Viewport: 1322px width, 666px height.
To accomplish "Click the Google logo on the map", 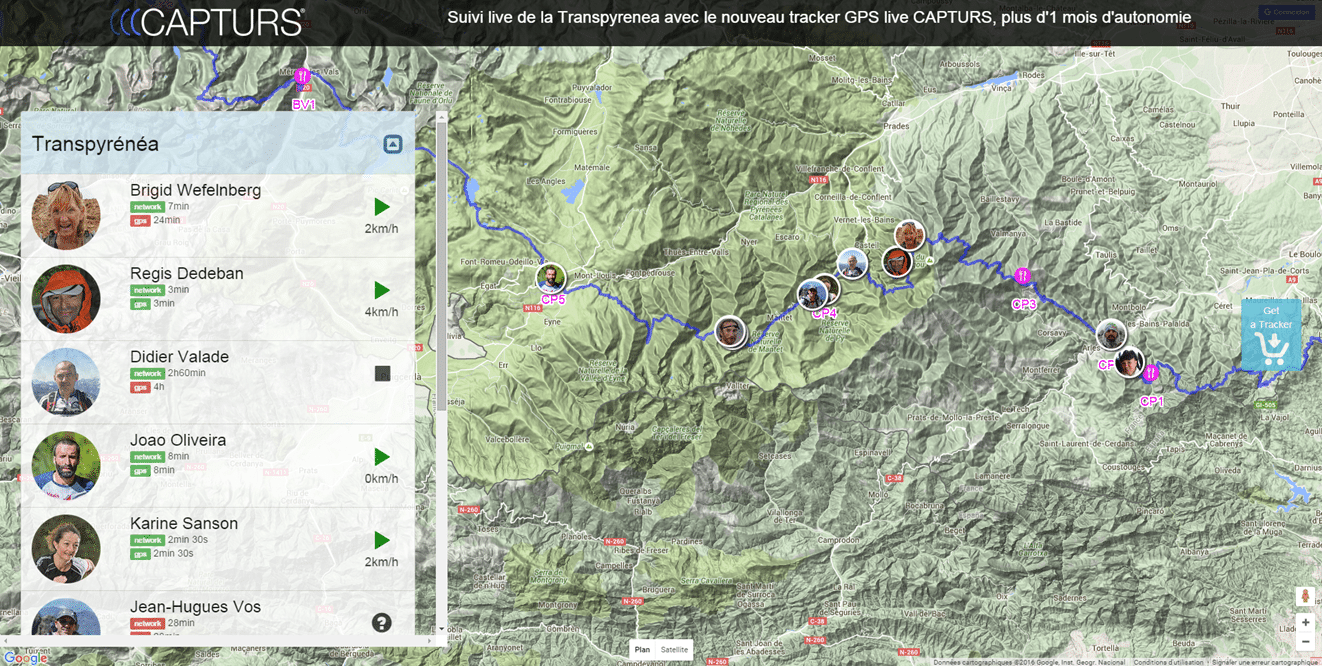I will pos(25,657).
